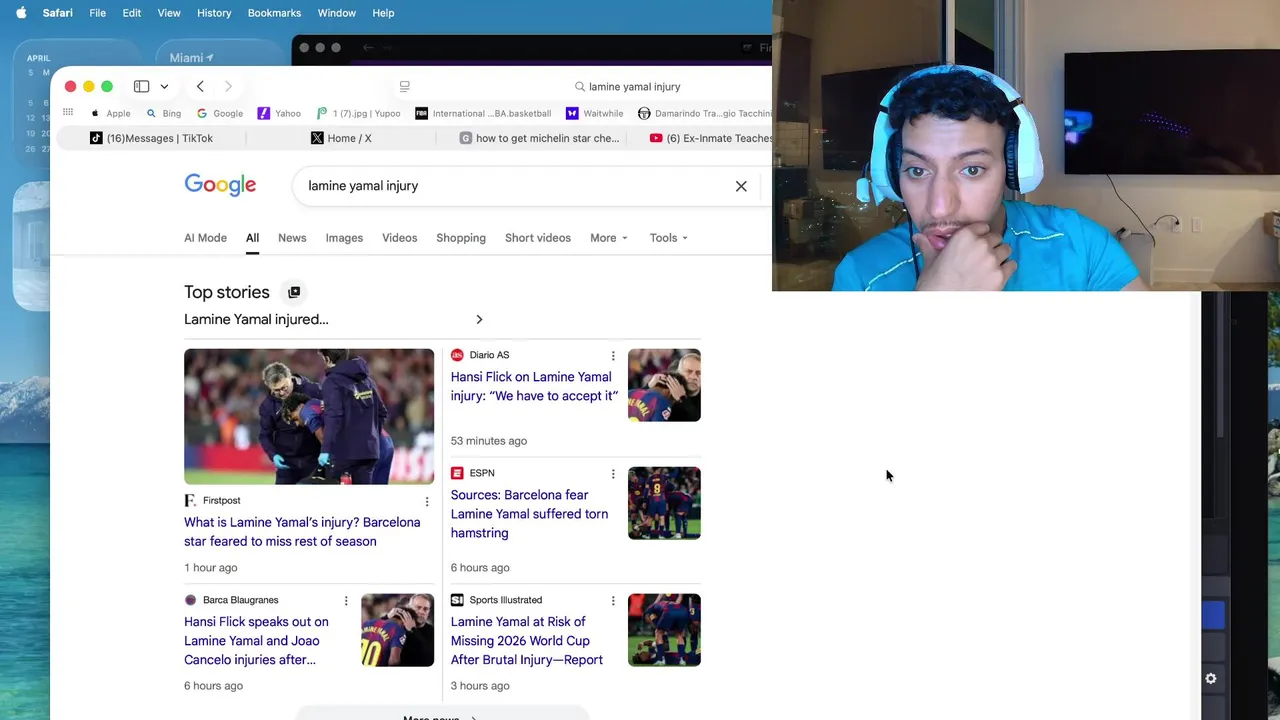
Task: Select the Images results tab
Action: pos(344,238)
